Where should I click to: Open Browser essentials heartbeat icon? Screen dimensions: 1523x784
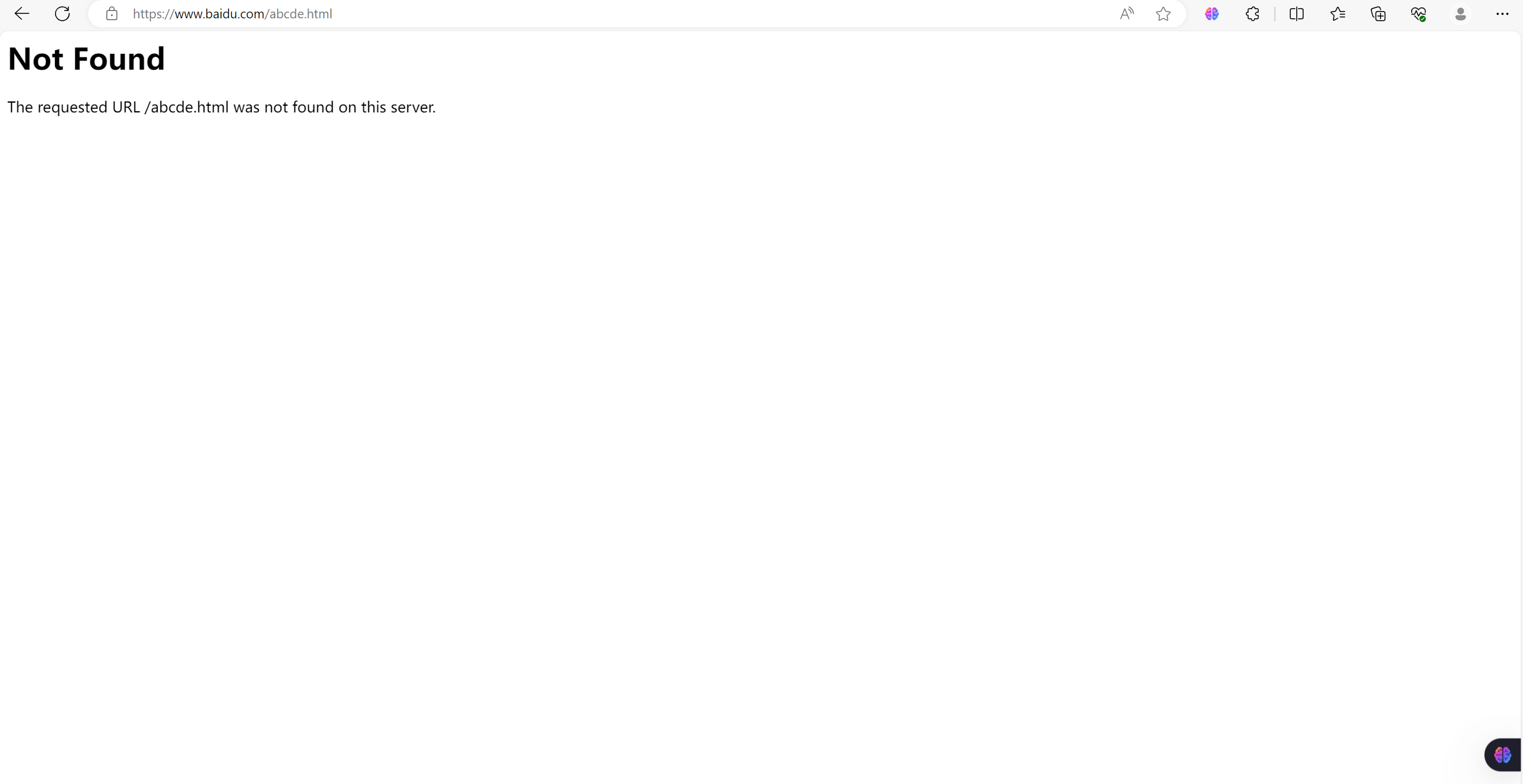point(1418,13)
